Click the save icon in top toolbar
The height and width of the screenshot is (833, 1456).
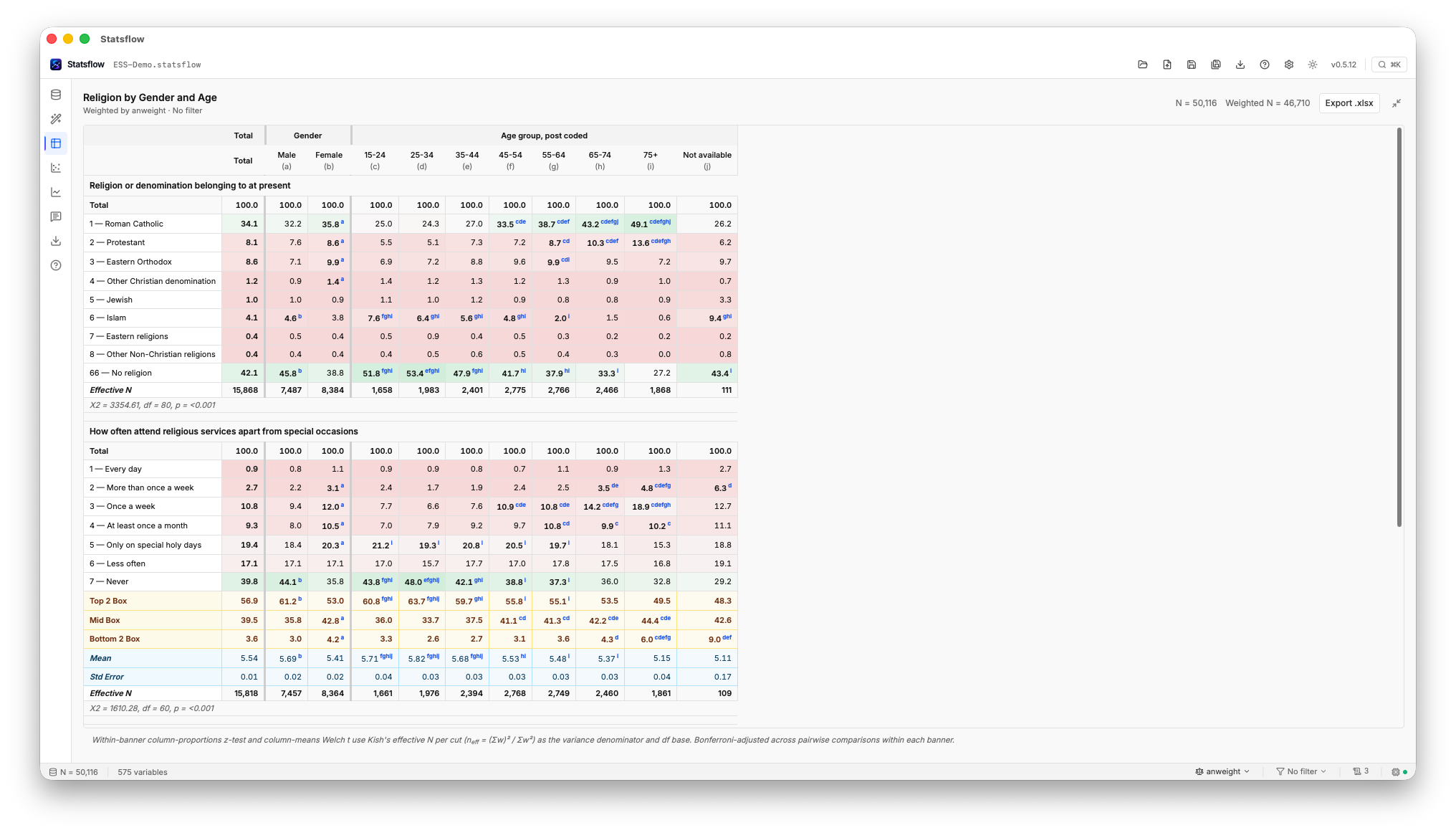[x=1192, y=65]
